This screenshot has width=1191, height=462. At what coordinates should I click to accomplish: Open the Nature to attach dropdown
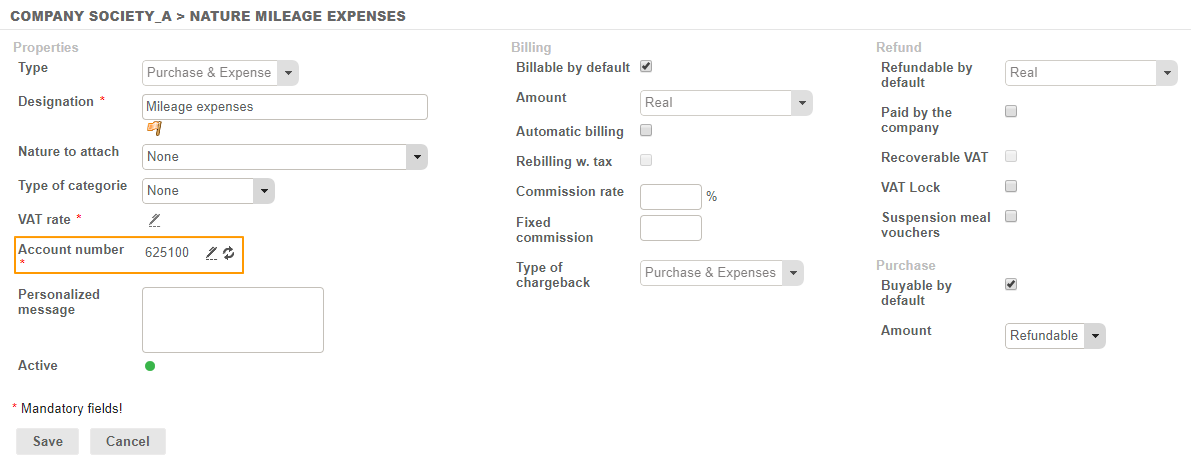285,157
